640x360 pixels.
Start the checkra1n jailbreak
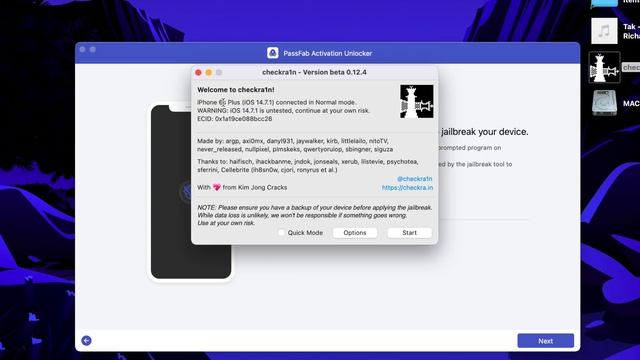click(409, 233)
